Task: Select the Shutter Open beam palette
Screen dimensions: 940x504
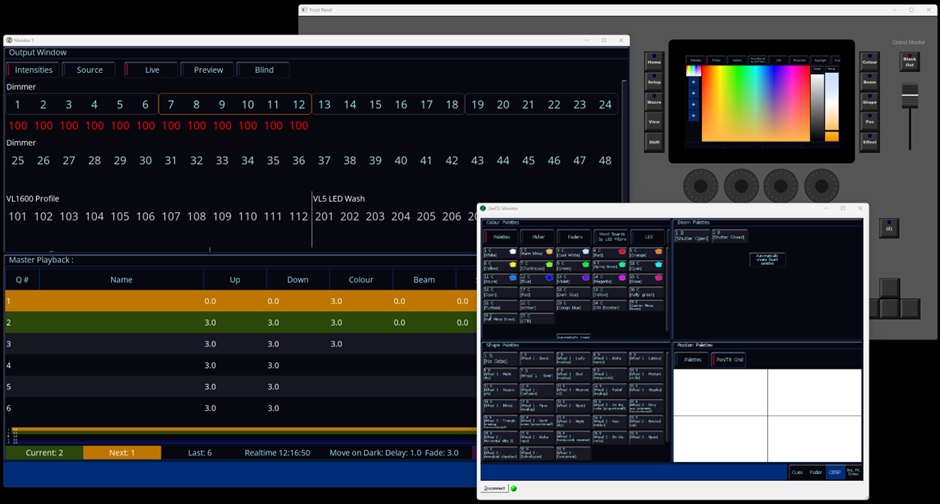Action: (x=692, y=237)
